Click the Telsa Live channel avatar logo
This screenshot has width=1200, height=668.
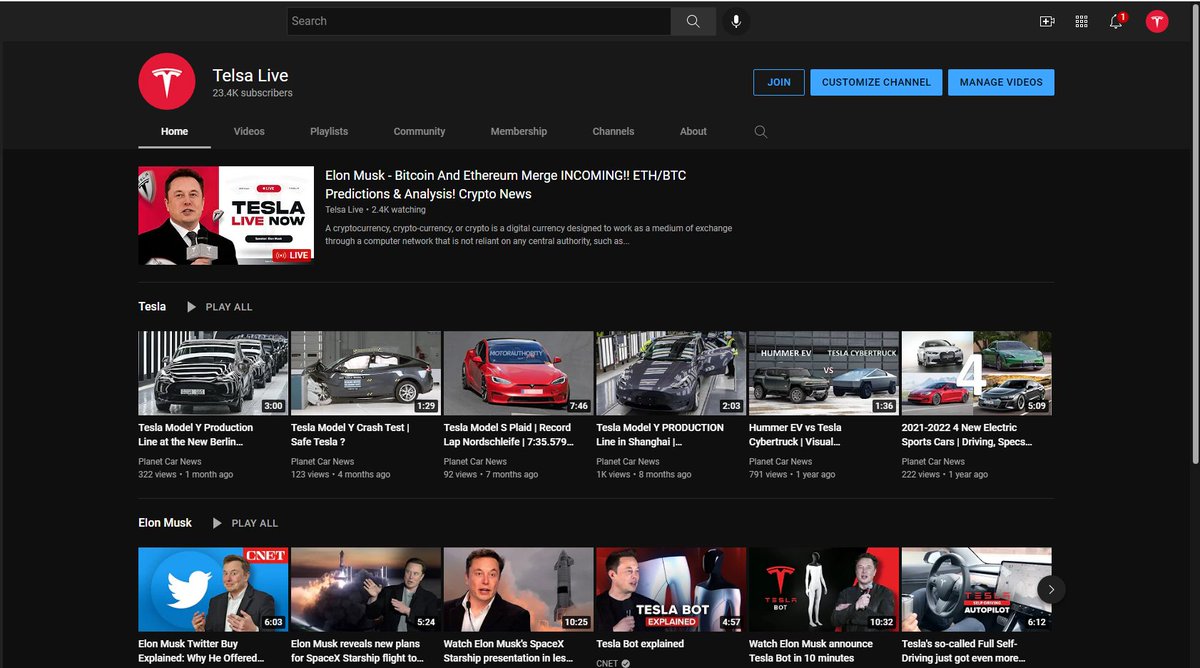[x=167, y=82]
